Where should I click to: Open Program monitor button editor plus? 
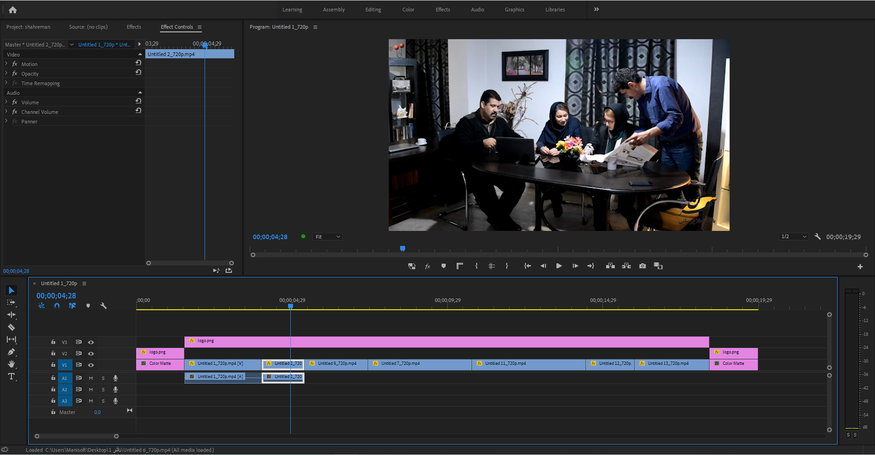pos(860,267)
